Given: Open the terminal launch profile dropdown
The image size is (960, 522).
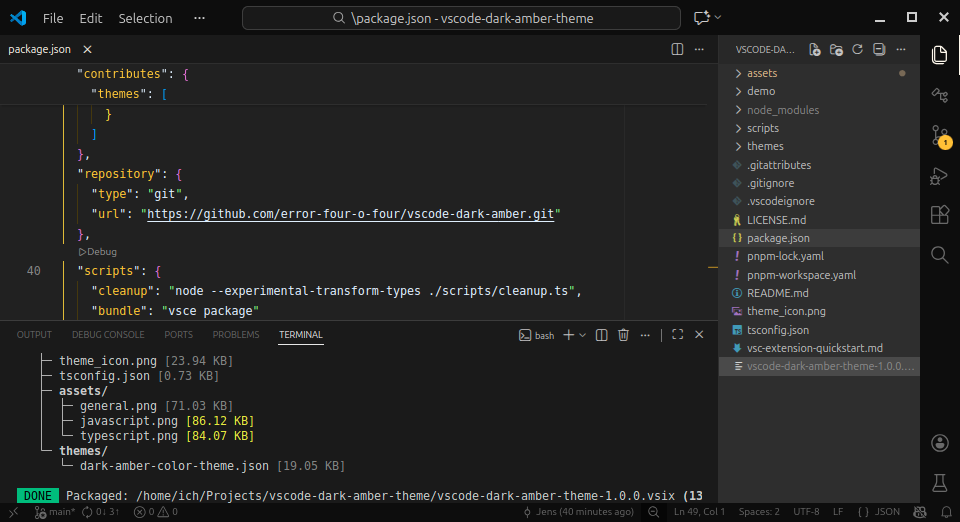Looking at the screenshot, I should click(582, 335).
